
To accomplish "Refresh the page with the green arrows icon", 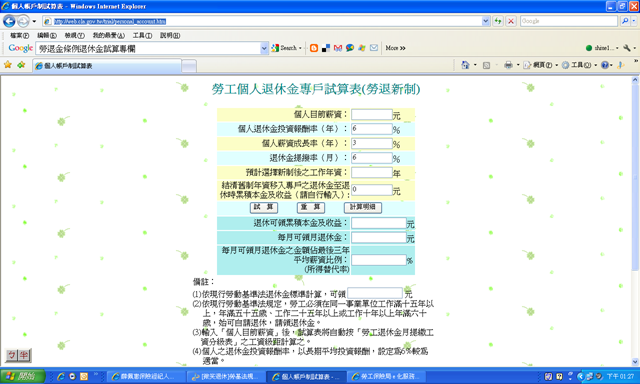I will point(498,21).
